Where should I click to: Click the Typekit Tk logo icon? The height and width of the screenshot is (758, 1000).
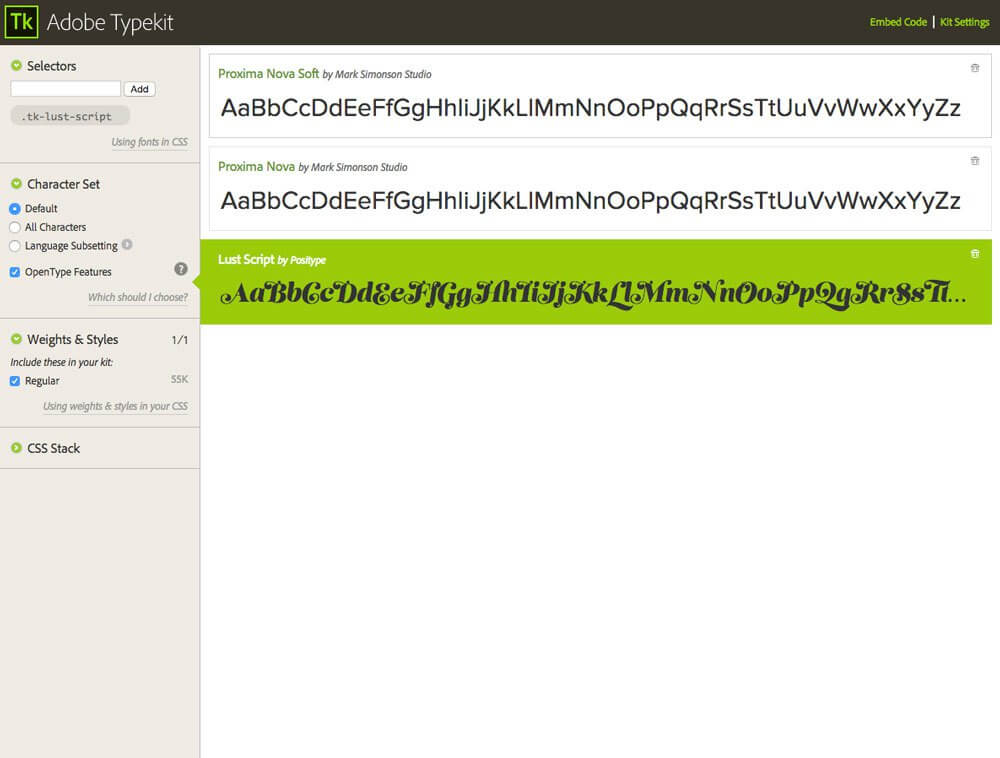point(22,22)
